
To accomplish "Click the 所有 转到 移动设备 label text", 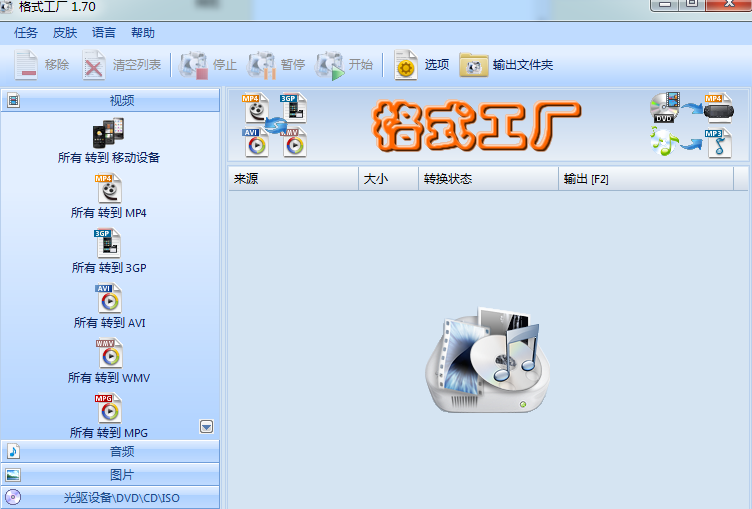I will (x=109, y=158).
